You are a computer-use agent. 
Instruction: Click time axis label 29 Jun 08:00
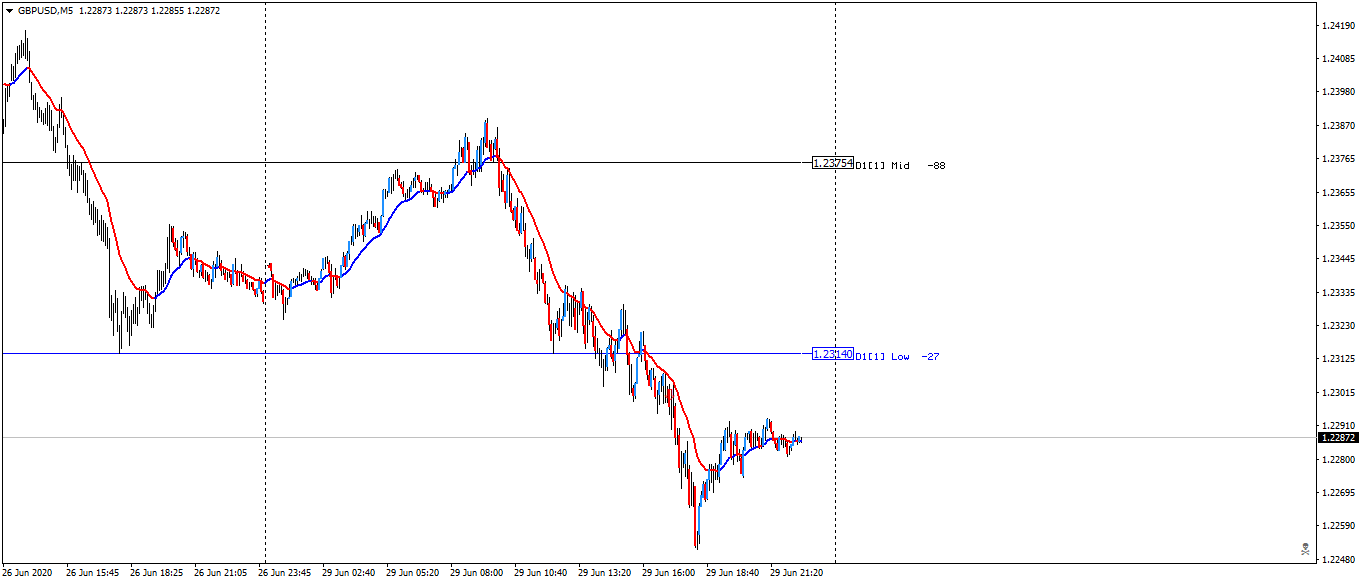pyautogui.click(x=477, y=573)
